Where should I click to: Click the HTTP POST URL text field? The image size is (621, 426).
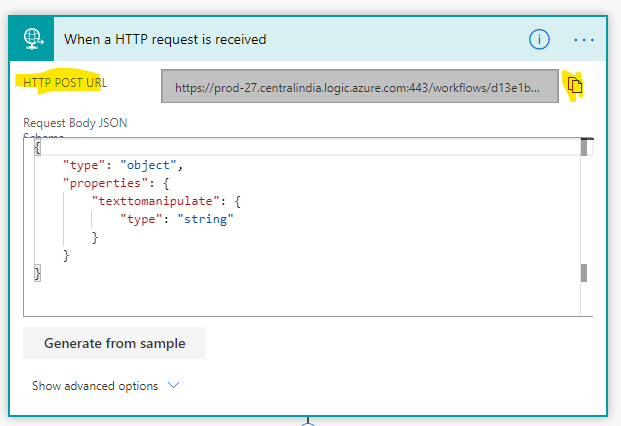(x=359, y=87)
